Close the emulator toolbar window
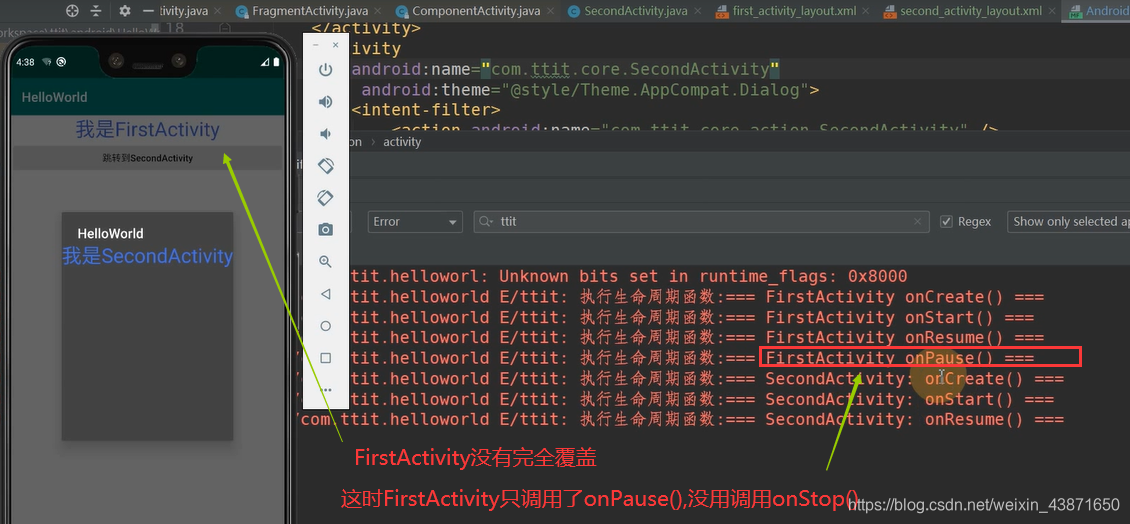The image size is (1130, 524). click(335, 45)
